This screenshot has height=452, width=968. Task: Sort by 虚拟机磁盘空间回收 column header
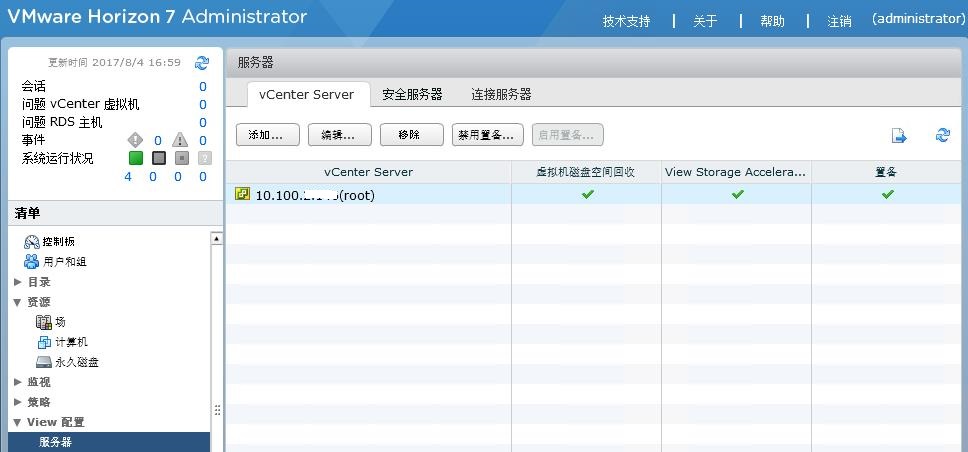point(586,172)
